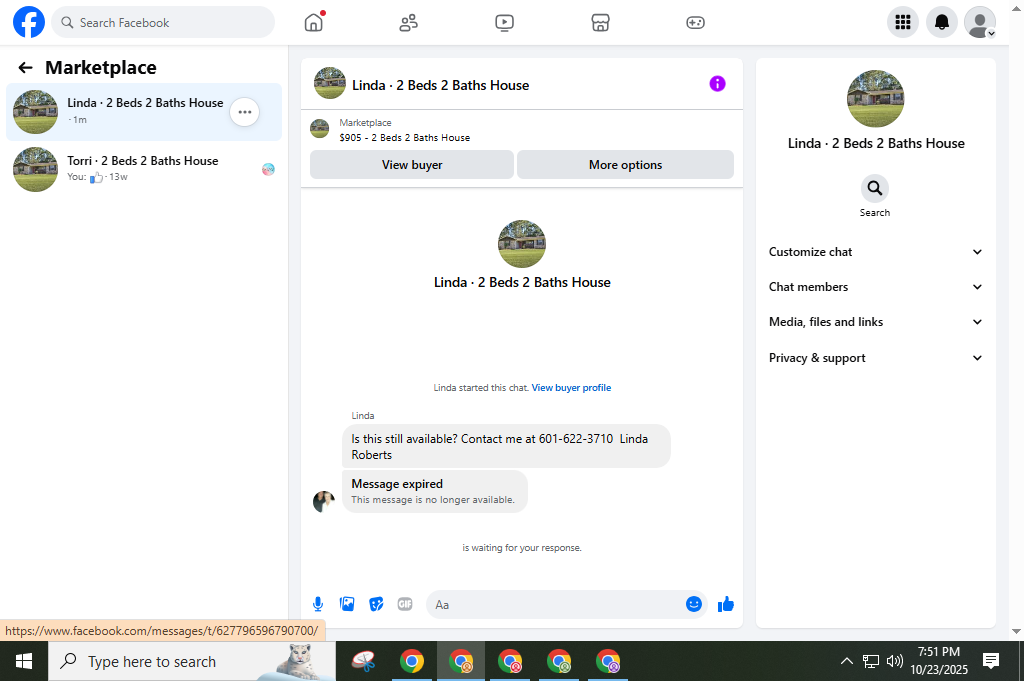Click the Message expired bubble
The height and width of the screenshot is (681, 1024).
pos(434,491)
